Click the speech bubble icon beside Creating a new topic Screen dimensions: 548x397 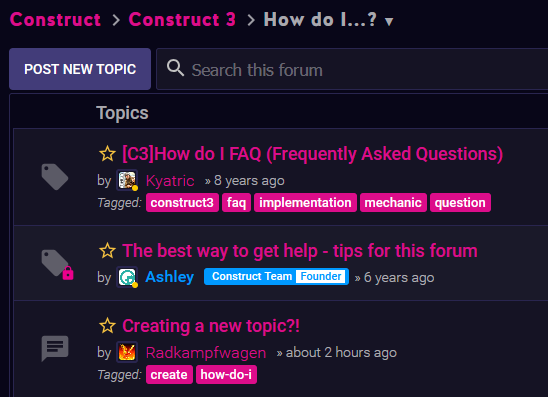click(55, 348)
